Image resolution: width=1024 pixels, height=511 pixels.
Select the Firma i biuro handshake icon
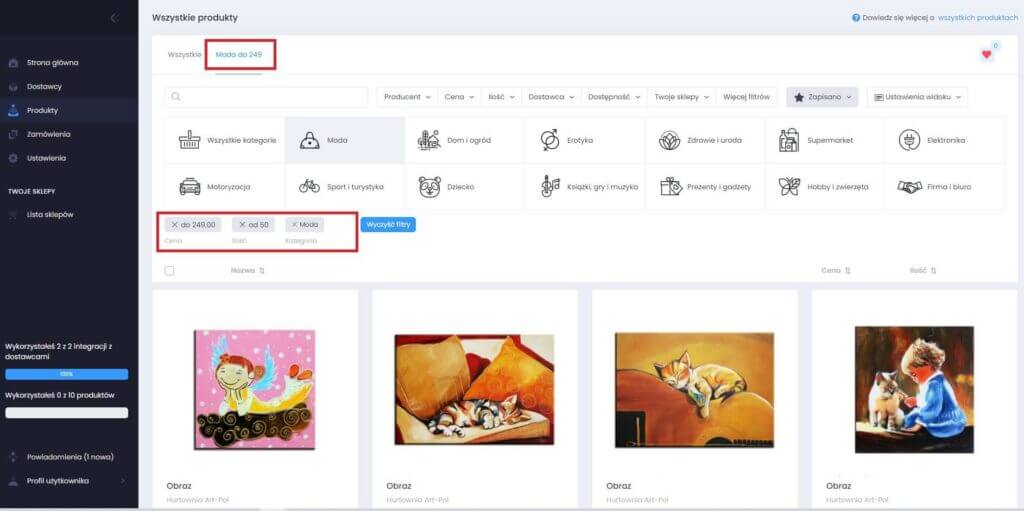(909, 187)
